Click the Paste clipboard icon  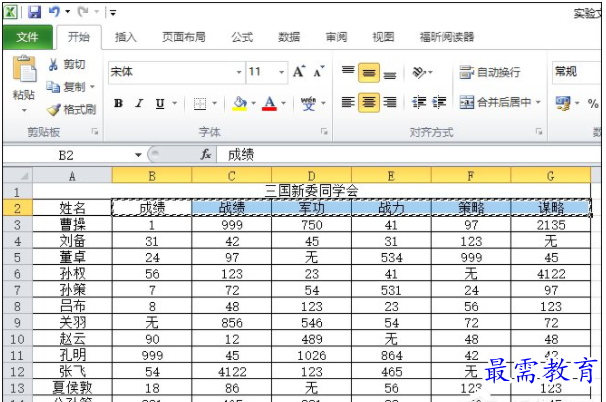pos(24,69)
